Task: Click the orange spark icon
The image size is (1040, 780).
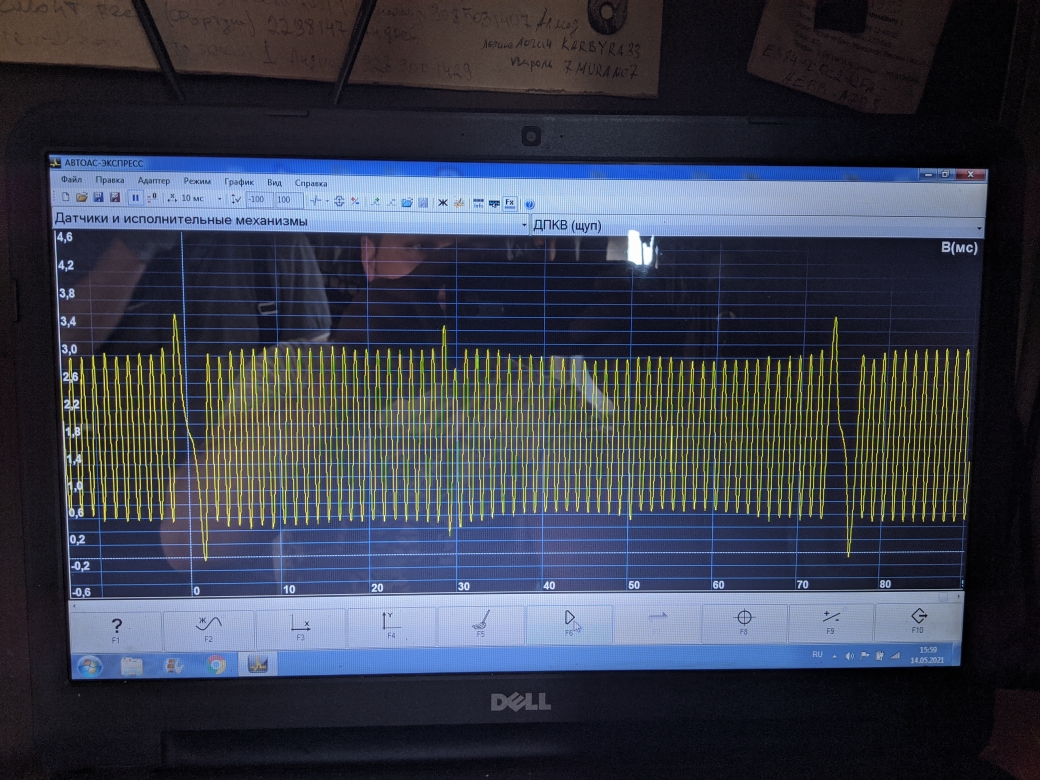Action: 458,203
